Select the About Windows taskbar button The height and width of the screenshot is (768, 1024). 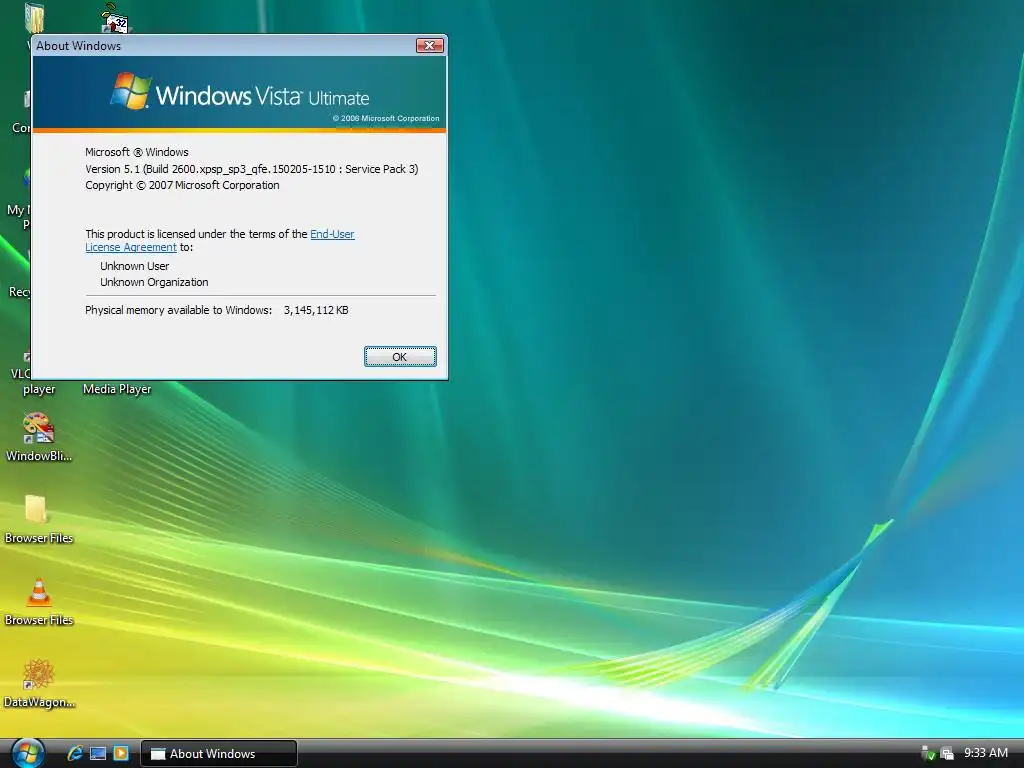coord(219,754)
